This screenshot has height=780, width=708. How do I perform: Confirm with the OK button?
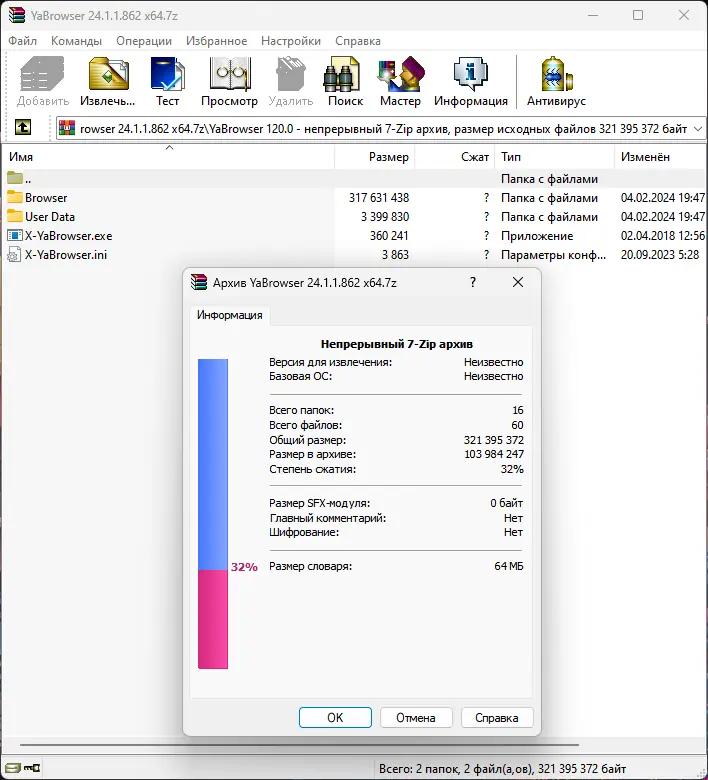(x=335, y=717)
